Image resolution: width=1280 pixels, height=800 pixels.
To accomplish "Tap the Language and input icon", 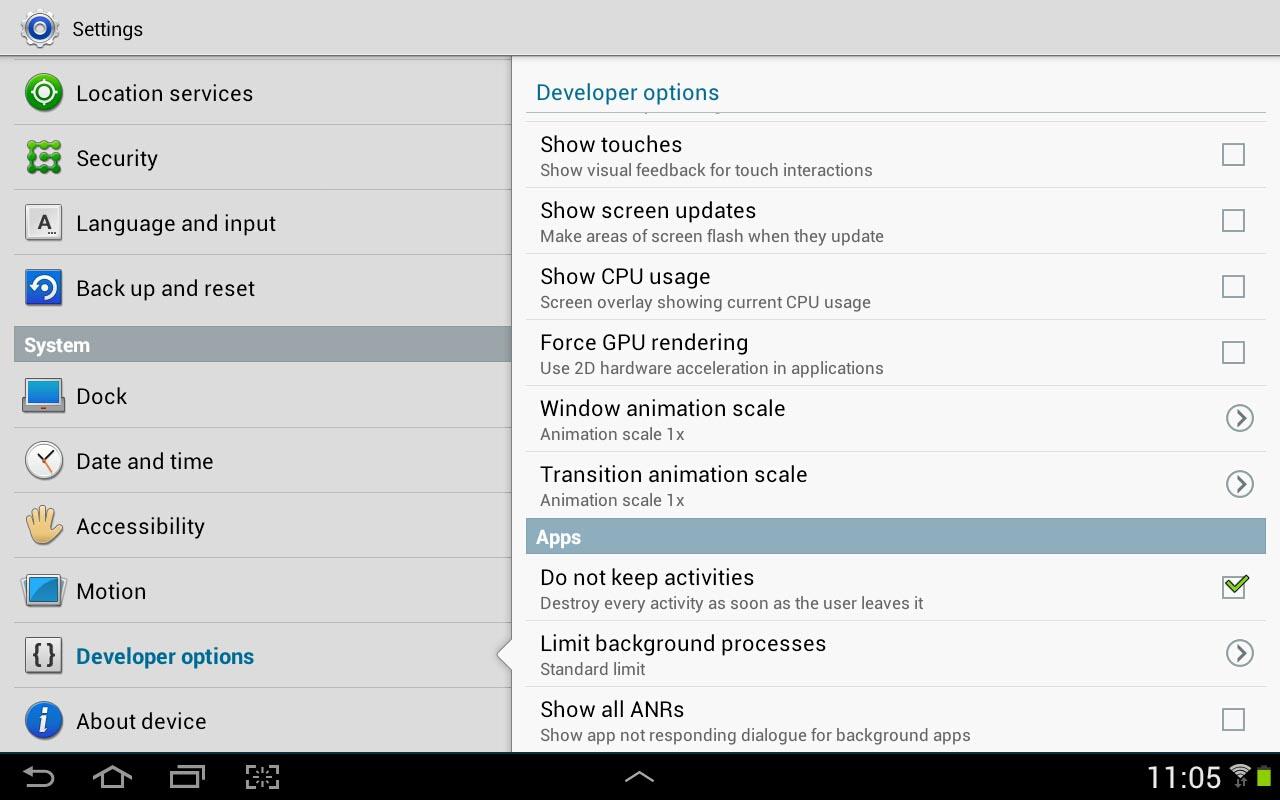I will (x=44, y=223).
